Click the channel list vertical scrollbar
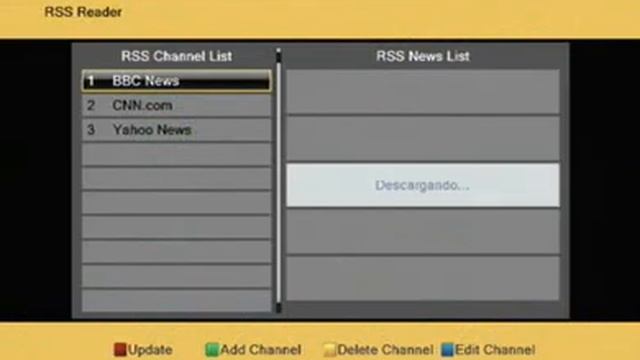This screenshot has height=360, width=640. pos(278,180)
